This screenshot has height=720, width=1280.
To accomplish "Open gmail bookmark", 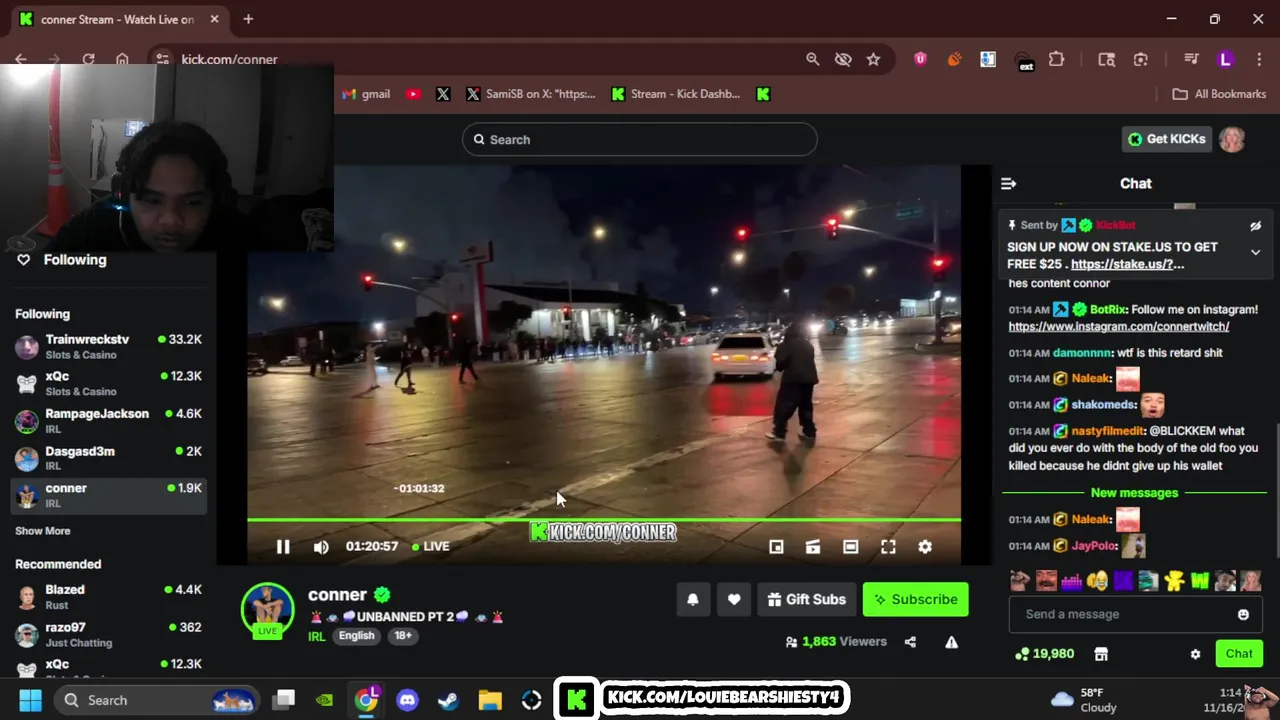I will click(366, 94).
